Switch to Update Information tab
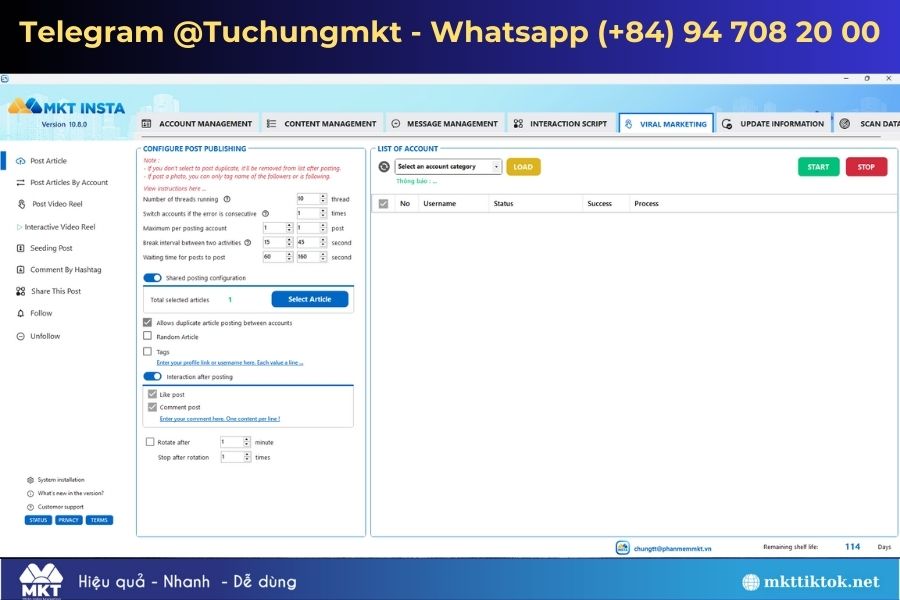900x600 pixels. pyautogui.click(x=774, y=123)
